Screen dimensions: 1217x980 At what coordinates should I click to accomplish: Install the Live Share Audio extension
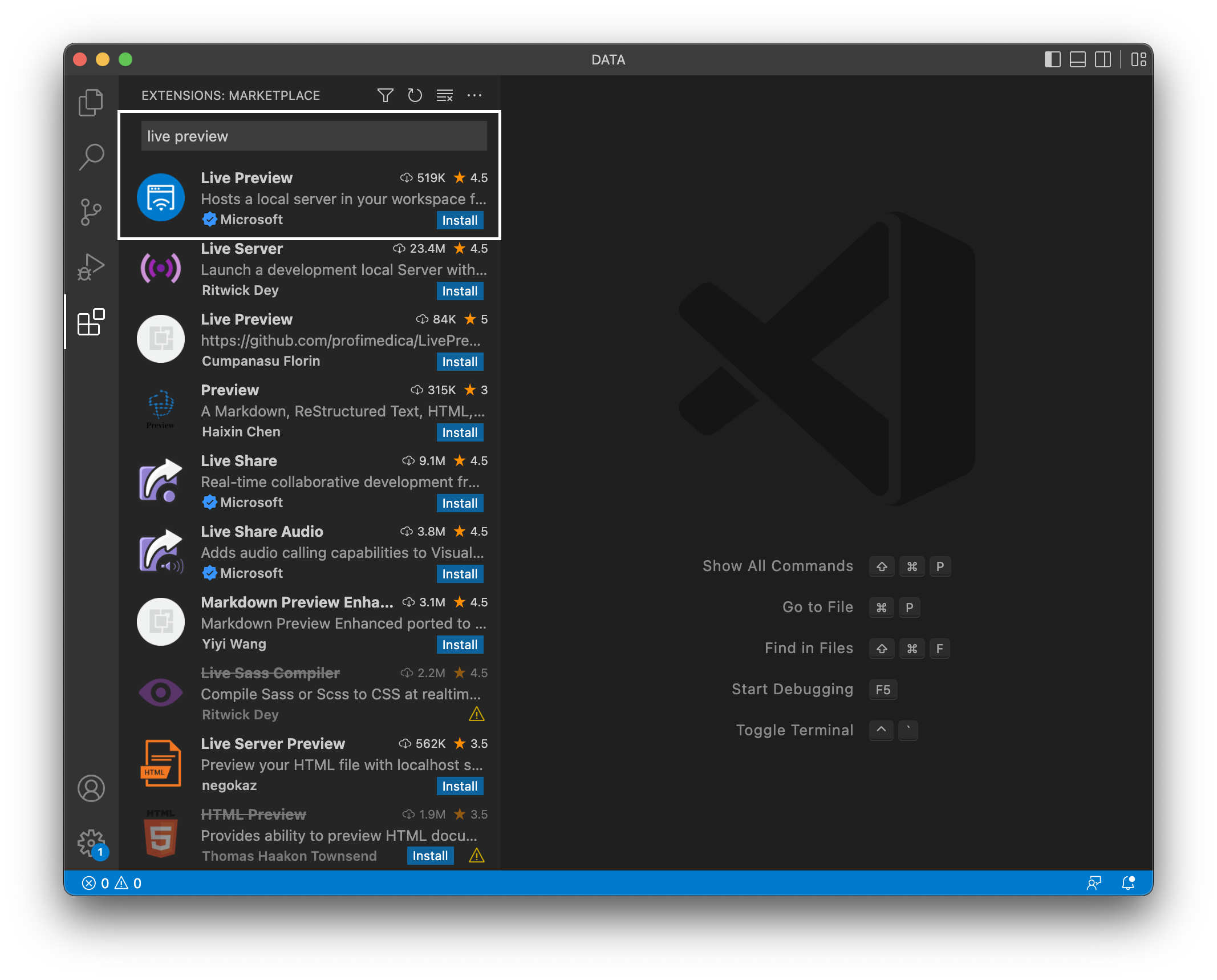(460, 574)
